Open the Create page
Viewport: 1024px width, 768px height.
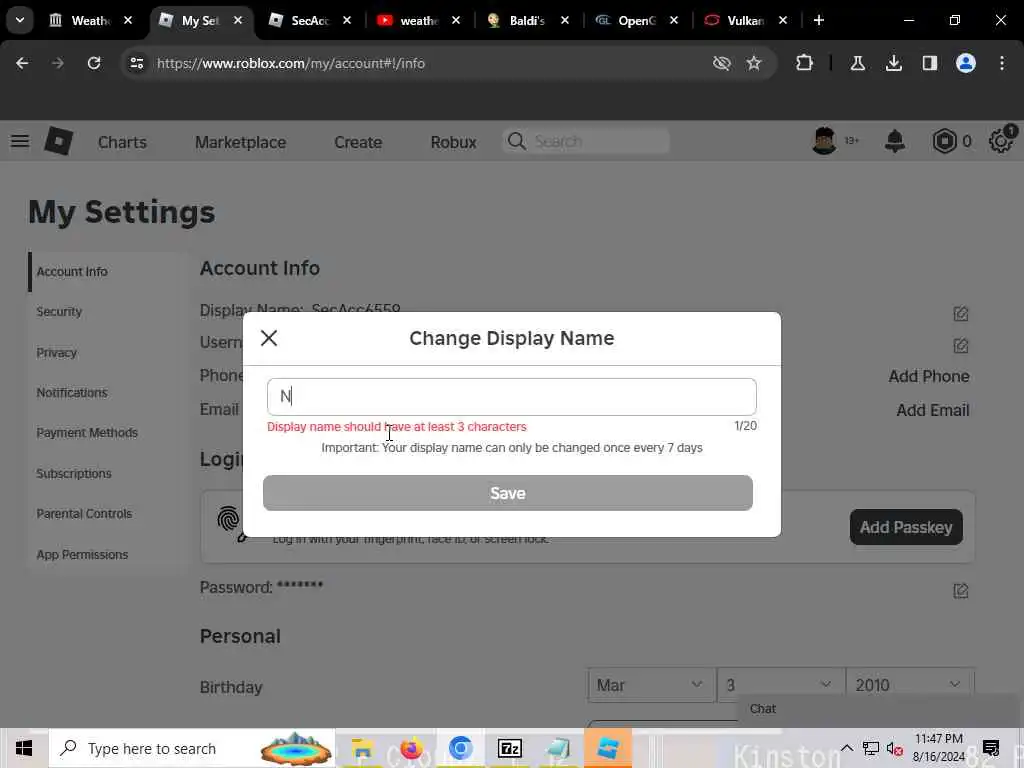click(358, 142)
